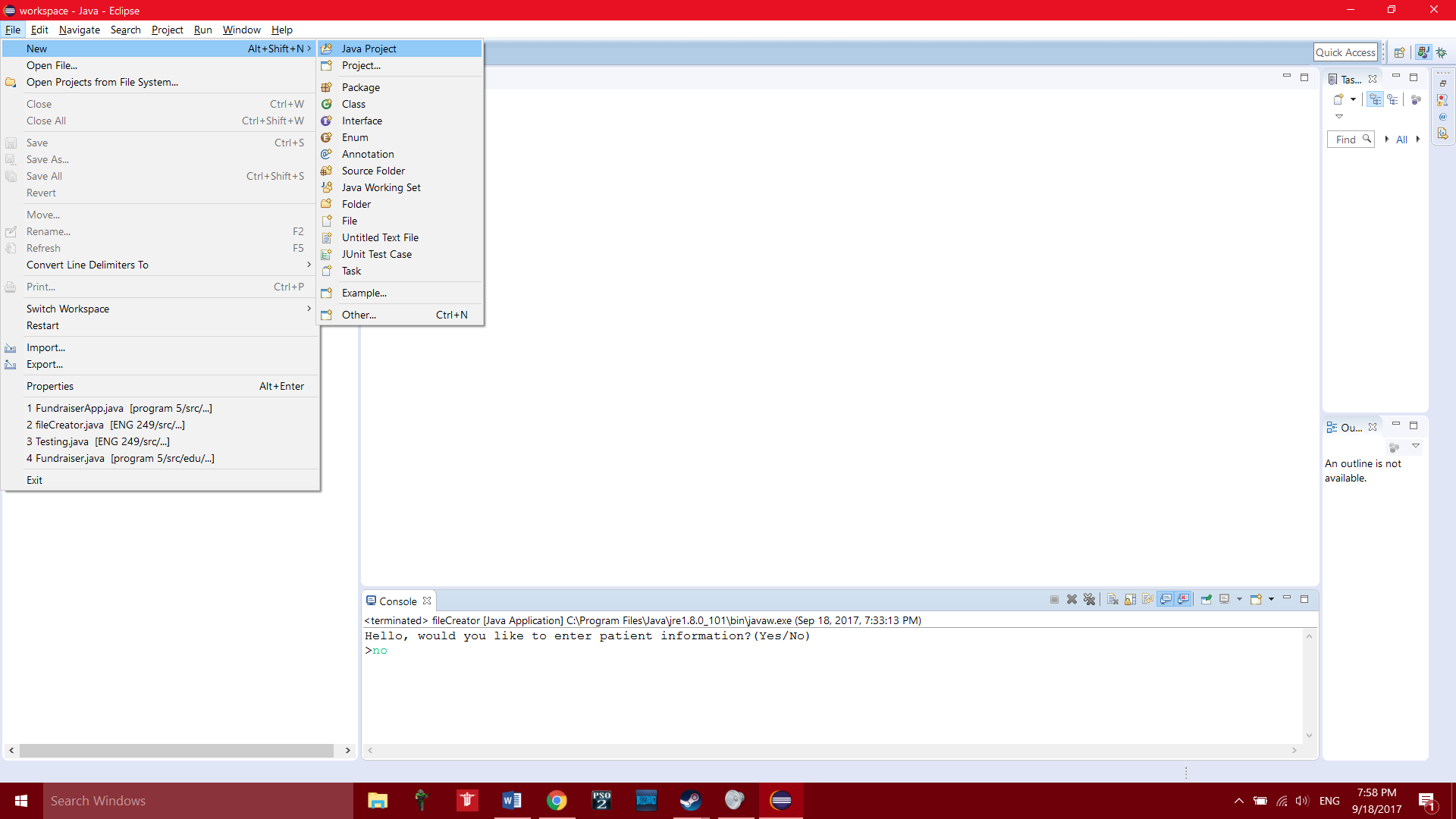This screenshot has width=1456, height=819.
Task: Open the Tasks view menu chevron
Action: pyautogui.click(x=1339, y=116)
